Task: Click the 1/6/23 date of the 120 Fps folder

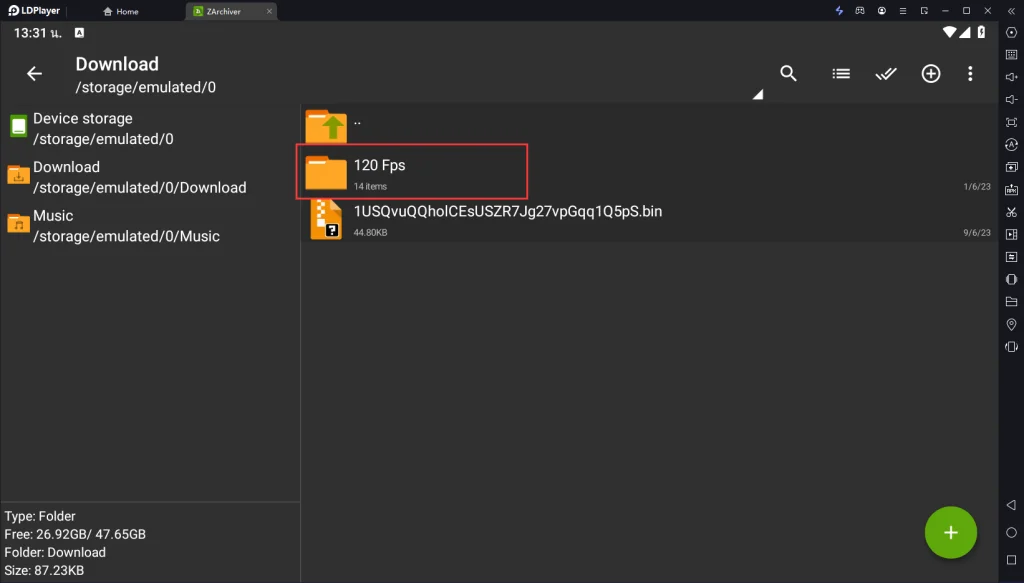Action: click(x=977, y=187)
